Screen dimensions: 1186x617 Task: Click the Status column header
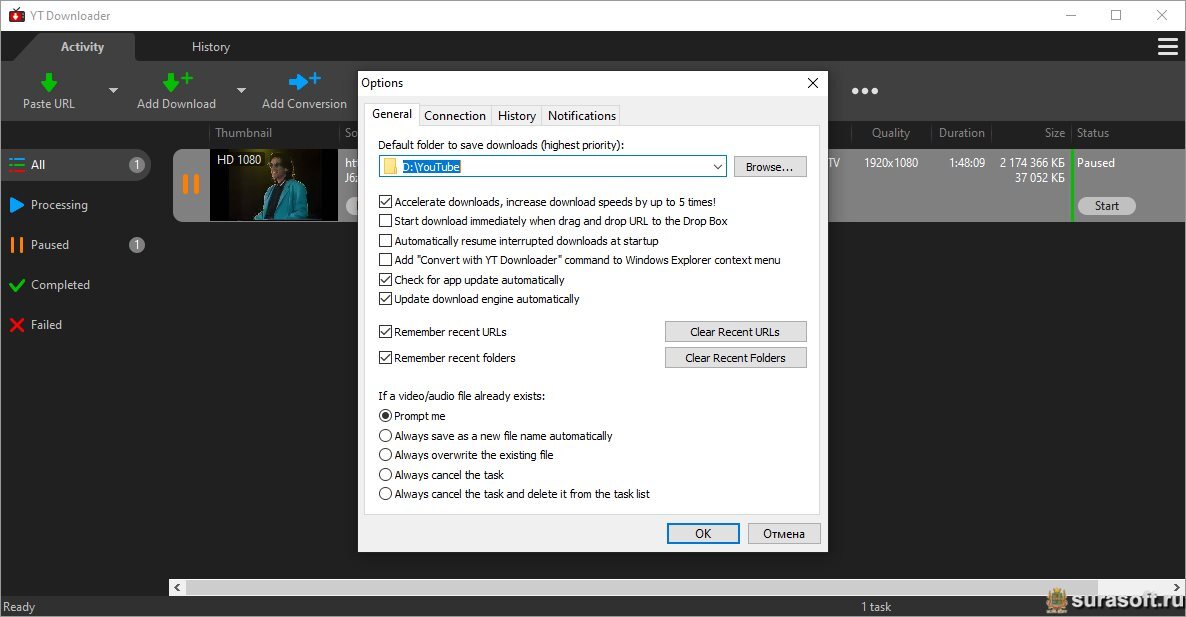pos(1093,133)
